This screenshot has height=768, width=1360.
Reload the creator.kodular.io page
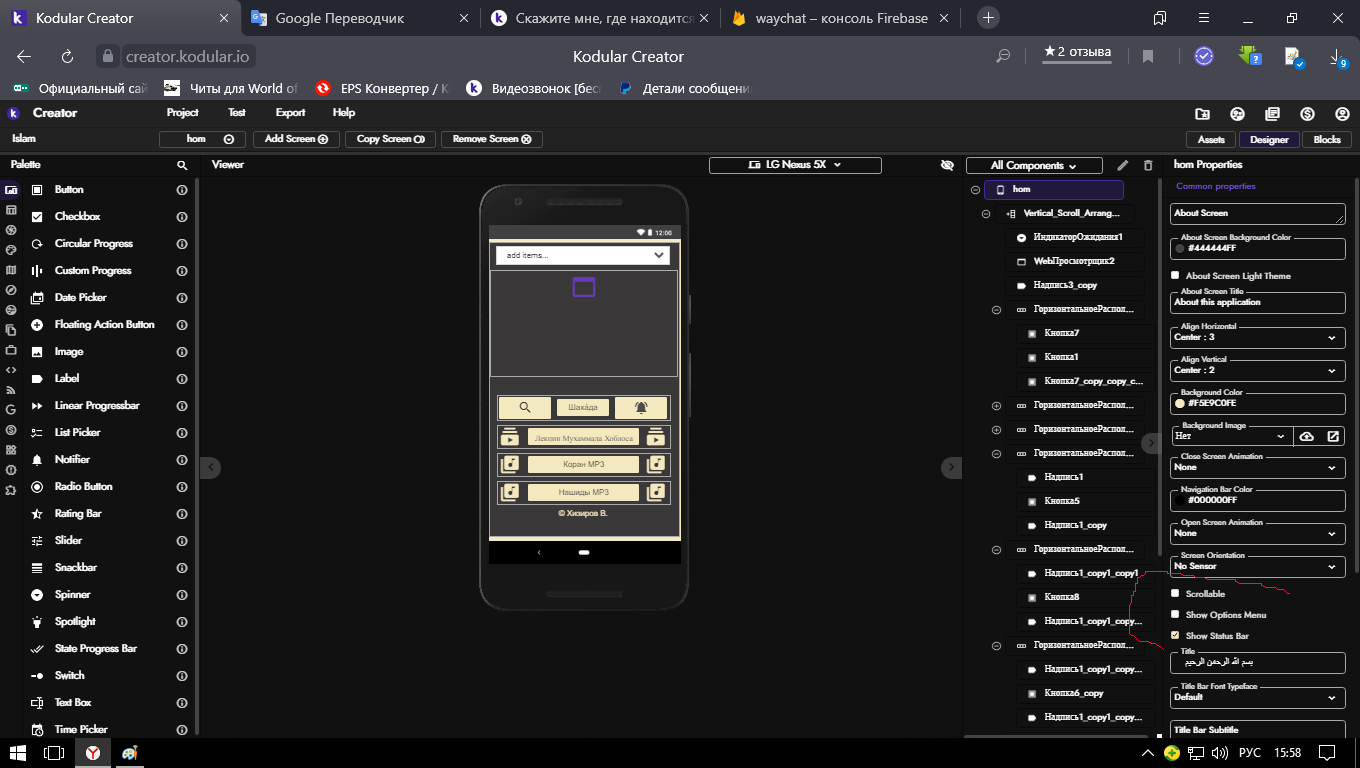[67, 57]
